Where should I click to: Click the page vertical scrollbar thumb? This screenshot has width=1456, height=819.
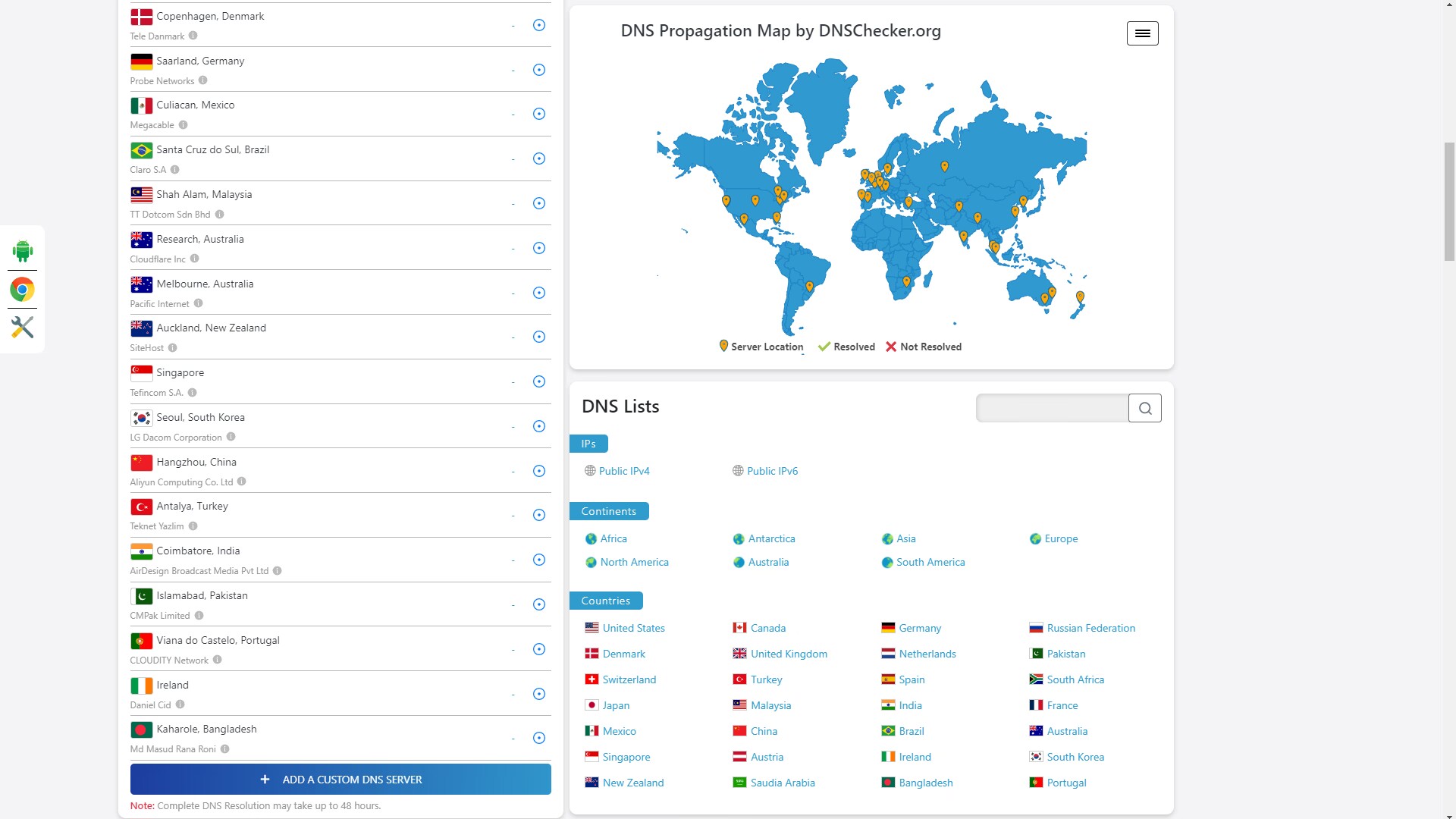tap(1449, 201)
